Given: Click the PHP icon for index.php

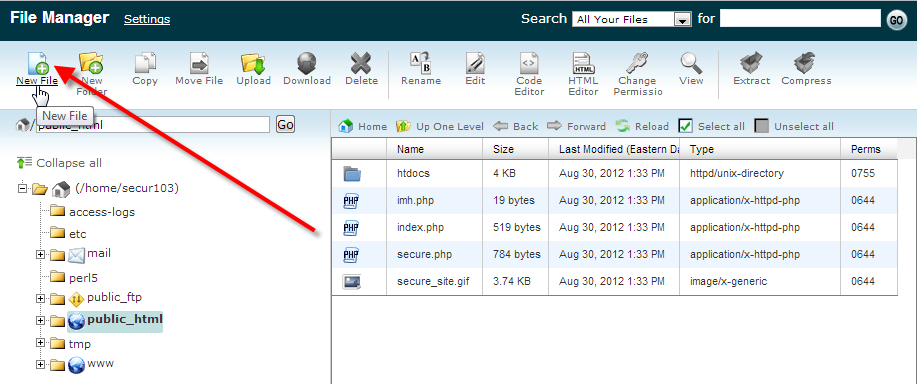Looking at the screenshot, I should (x=351, y=227).
